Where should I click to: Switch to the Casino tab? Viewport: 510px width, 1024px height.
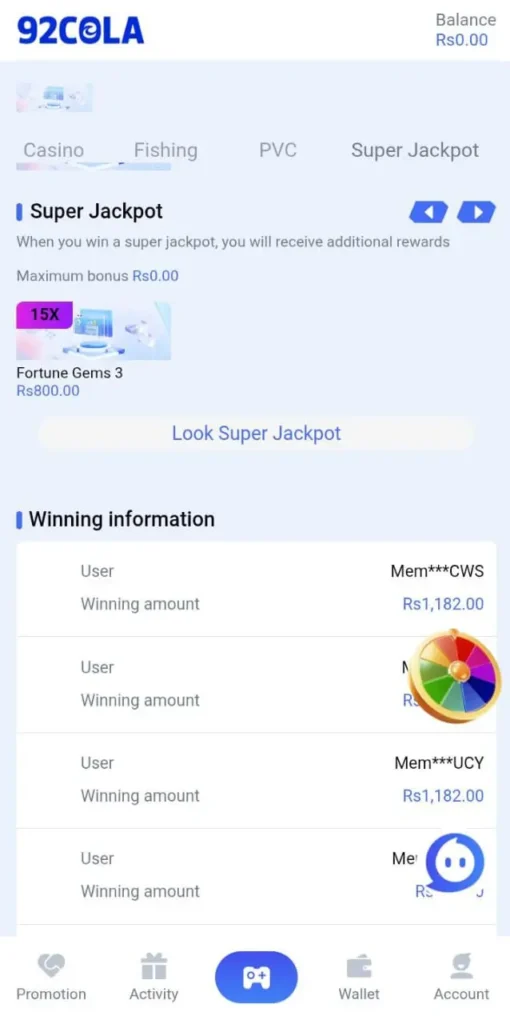54,150
